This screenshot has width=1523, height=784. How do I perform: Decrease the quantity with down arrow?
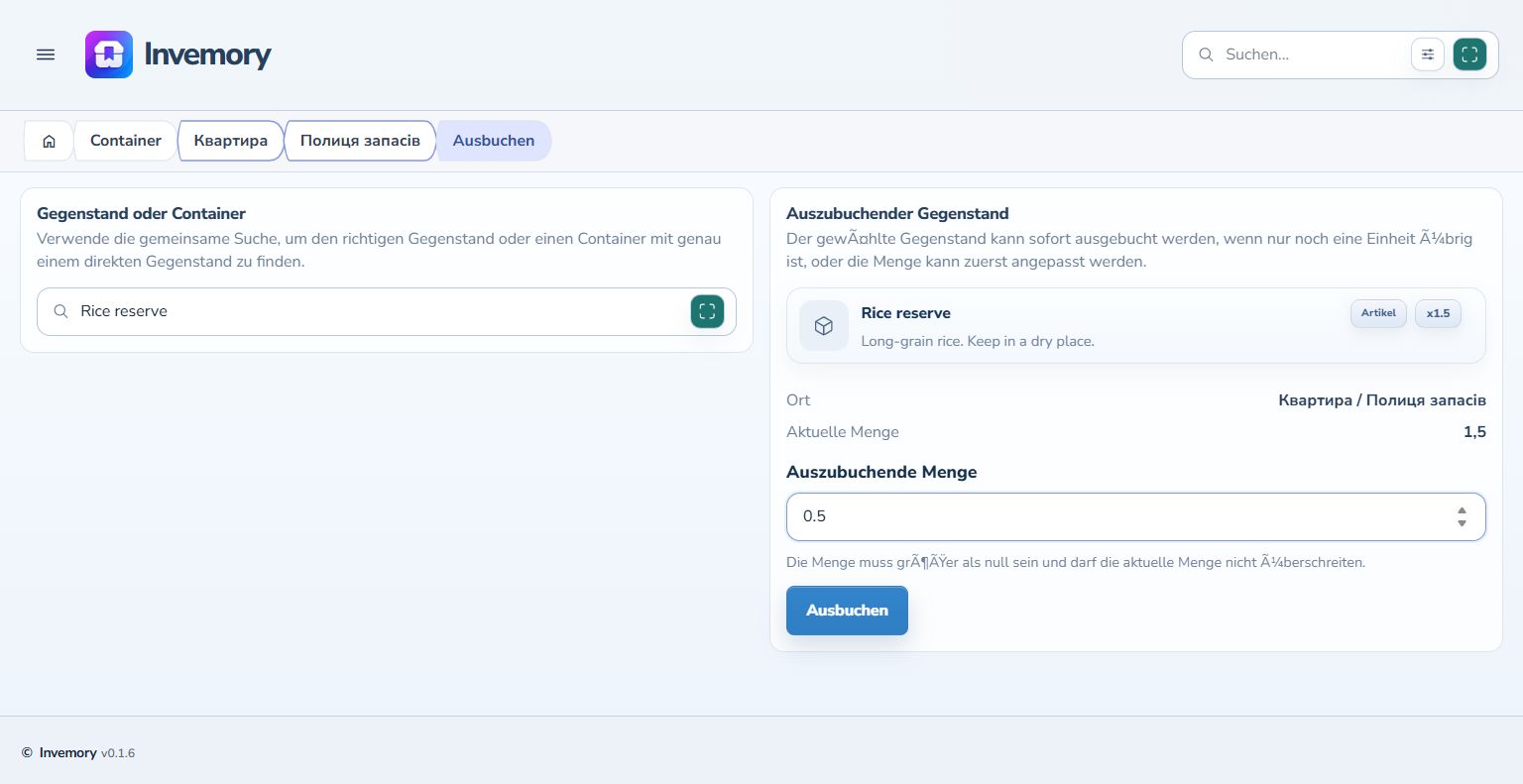point(1462,523)
